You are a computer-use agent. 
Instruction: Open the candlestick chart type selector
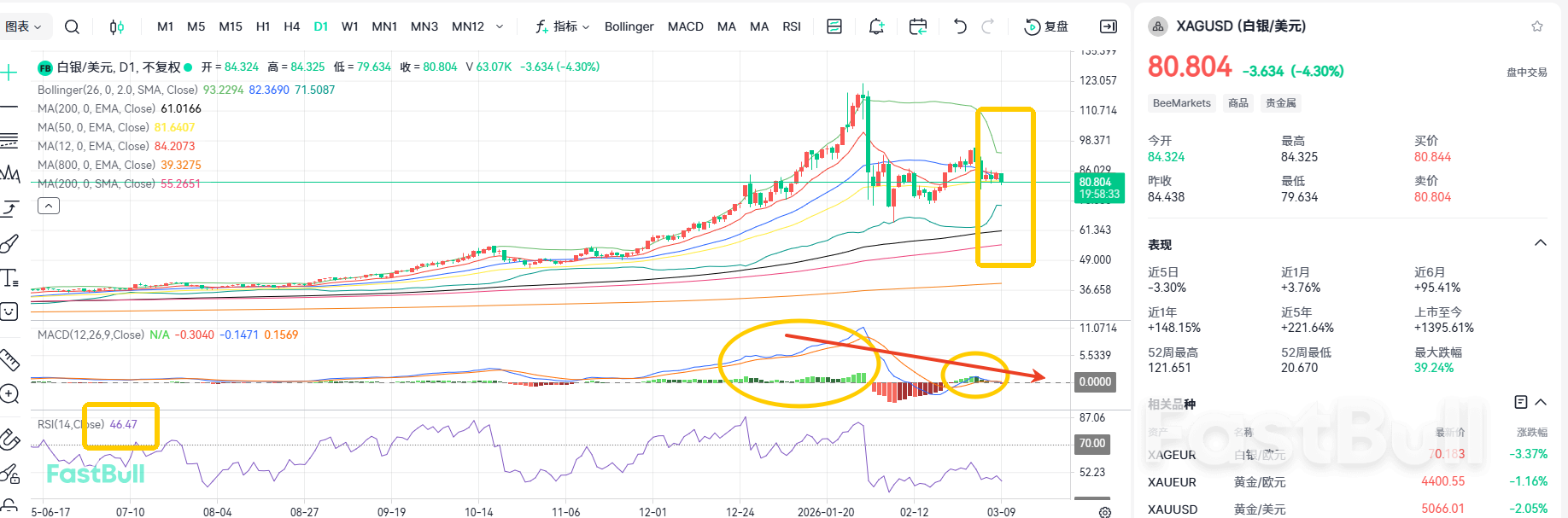point(117,26)
